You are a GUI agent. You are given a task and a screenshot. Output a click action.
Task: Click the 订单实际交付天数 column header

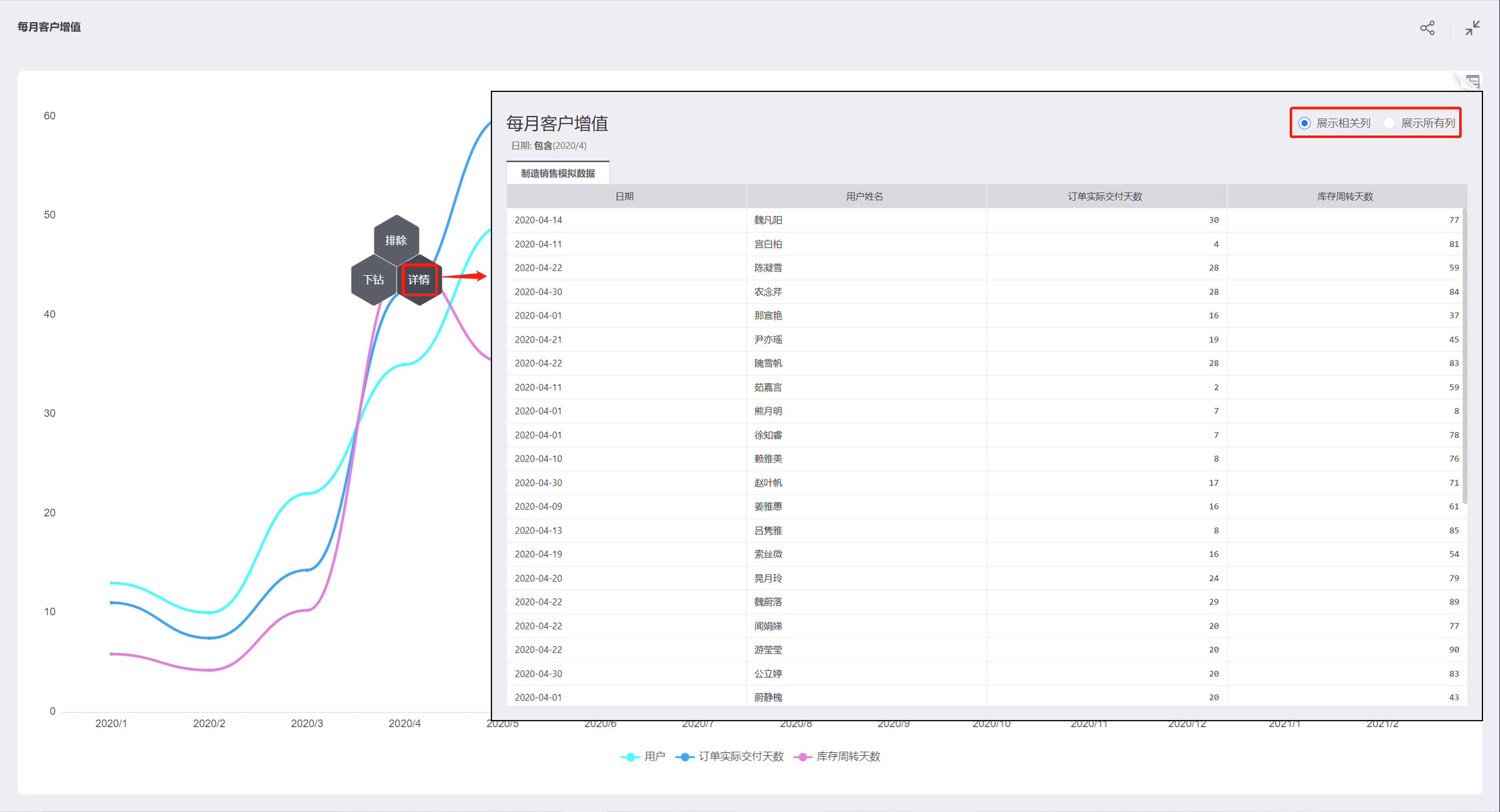1105,197
